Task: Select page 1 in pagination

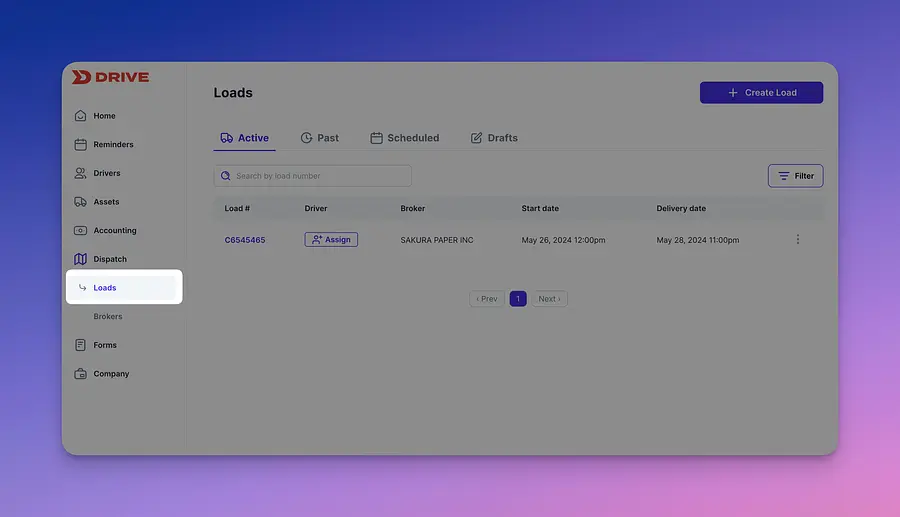Action: [518, 299]
